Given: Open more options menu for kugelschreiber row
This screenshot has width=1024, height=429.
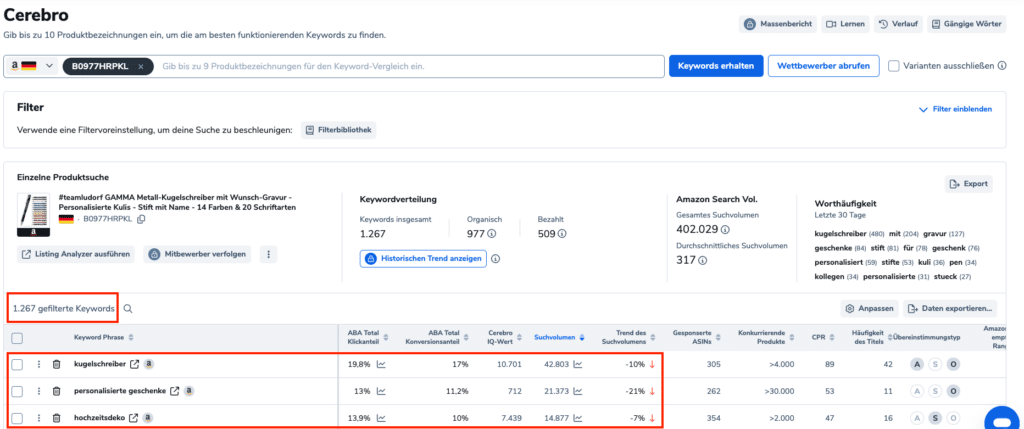Looking at the screenshot, I should [39, 364].
